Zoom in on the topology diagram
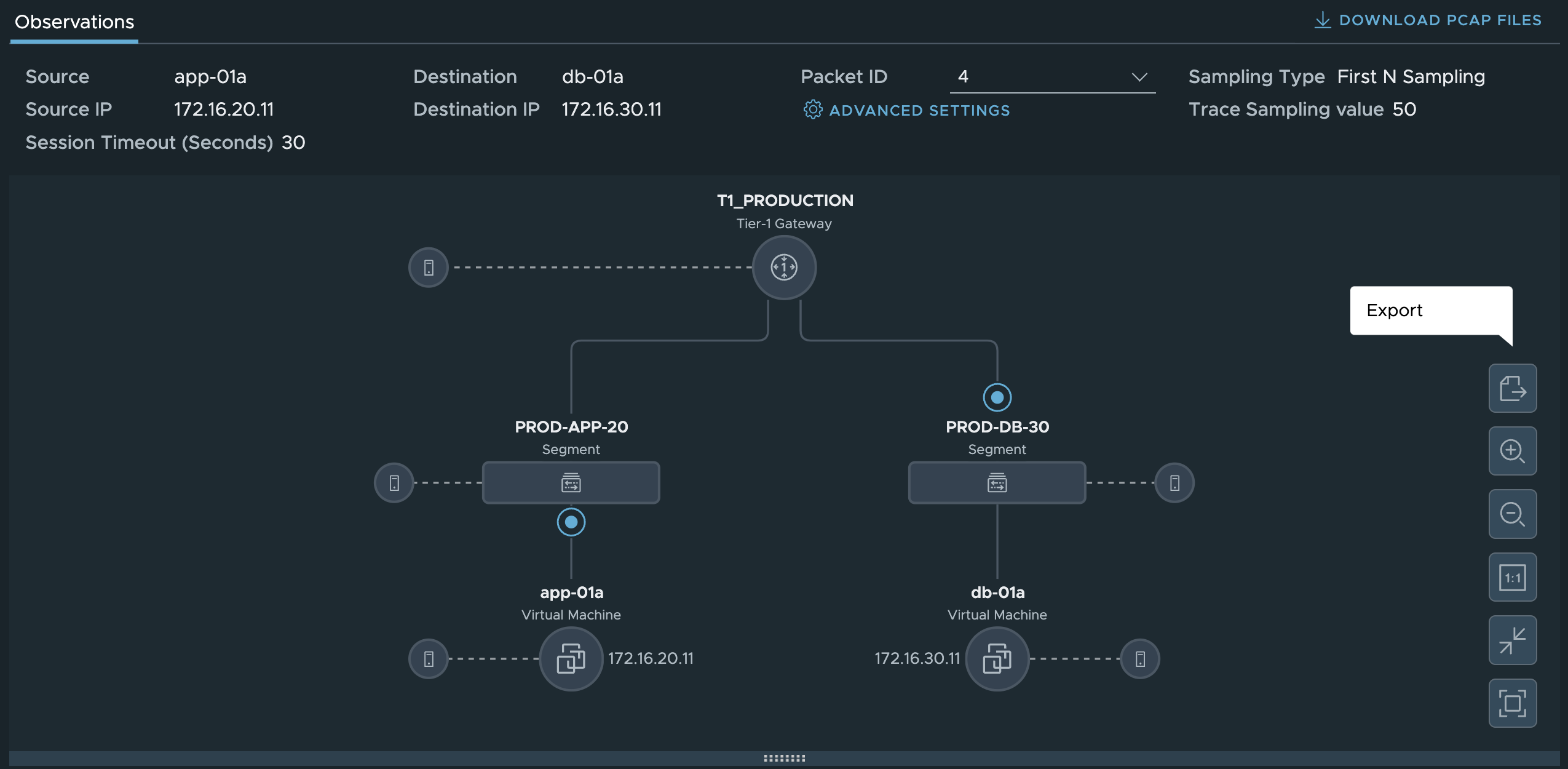The width and height of the screenshot is (1568, 769). 1512,451
